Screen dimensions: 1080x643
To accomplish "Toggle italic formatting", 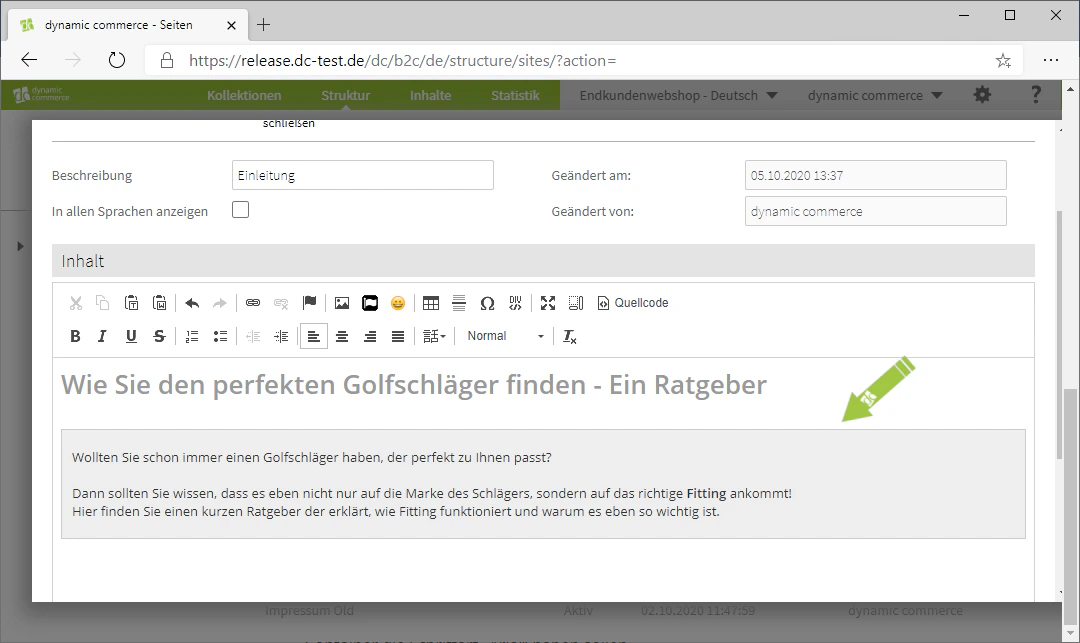I will pyautogui.click(x=103, y=336).
